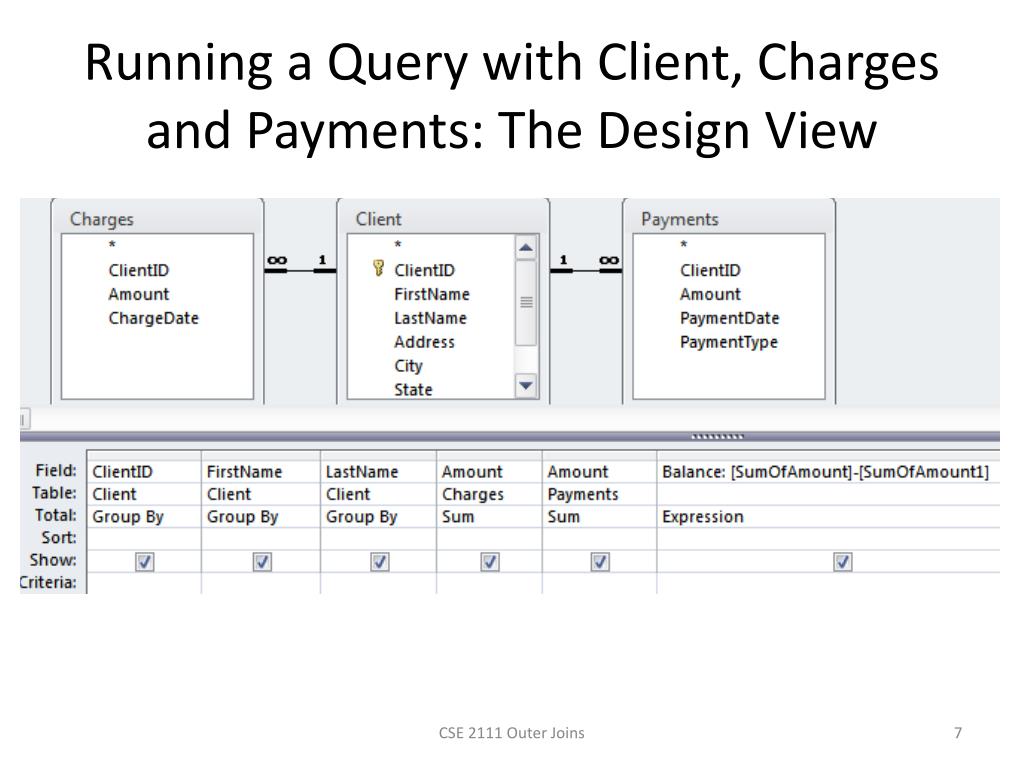Image resolution: width=1024 pixels, height=768 pixels.
Task: Click the Charges-Client relationship join line
Action: coord(300,270)
